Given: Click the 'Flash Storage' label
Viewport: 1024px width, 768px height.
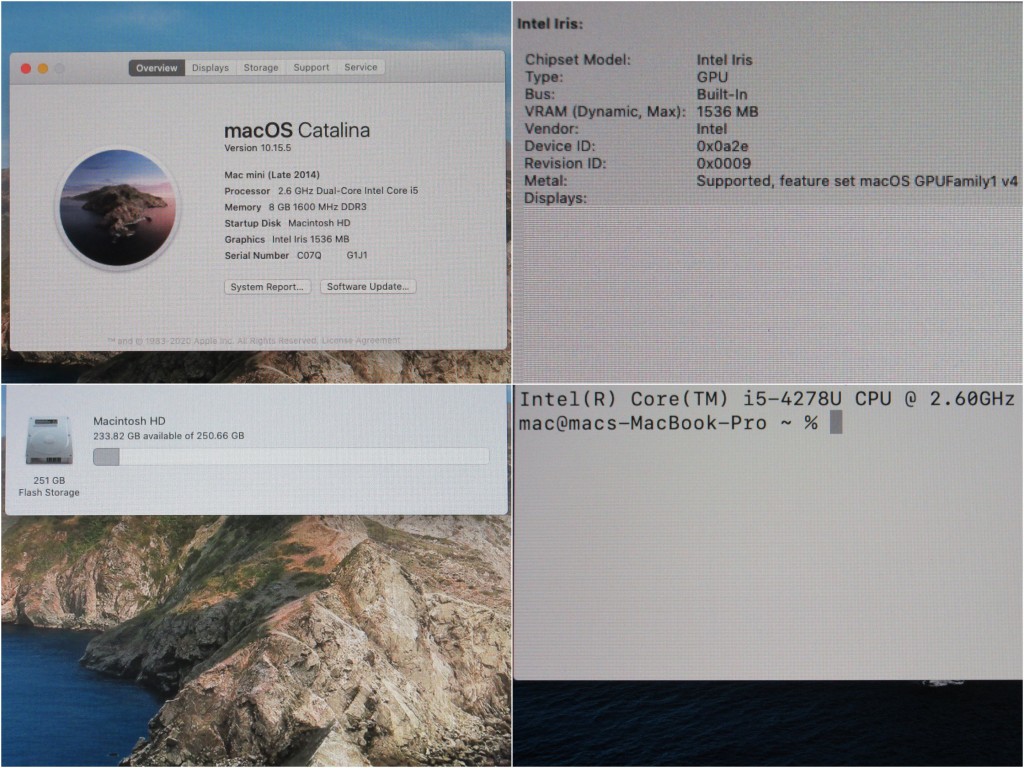Looking at the screenshot, I should coord(49,492).
